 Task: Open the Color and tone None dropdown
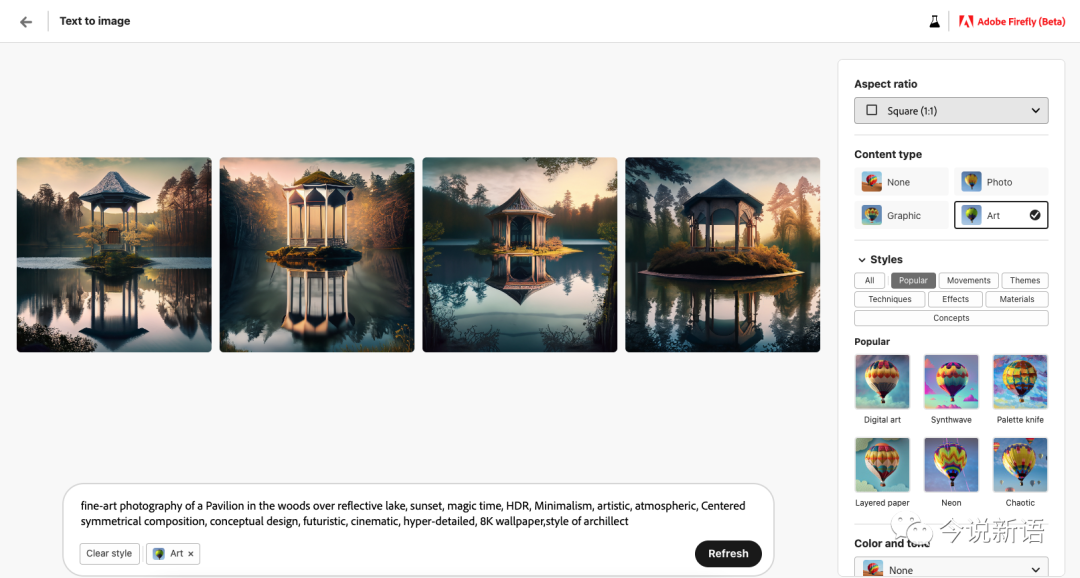click(951, 568)
